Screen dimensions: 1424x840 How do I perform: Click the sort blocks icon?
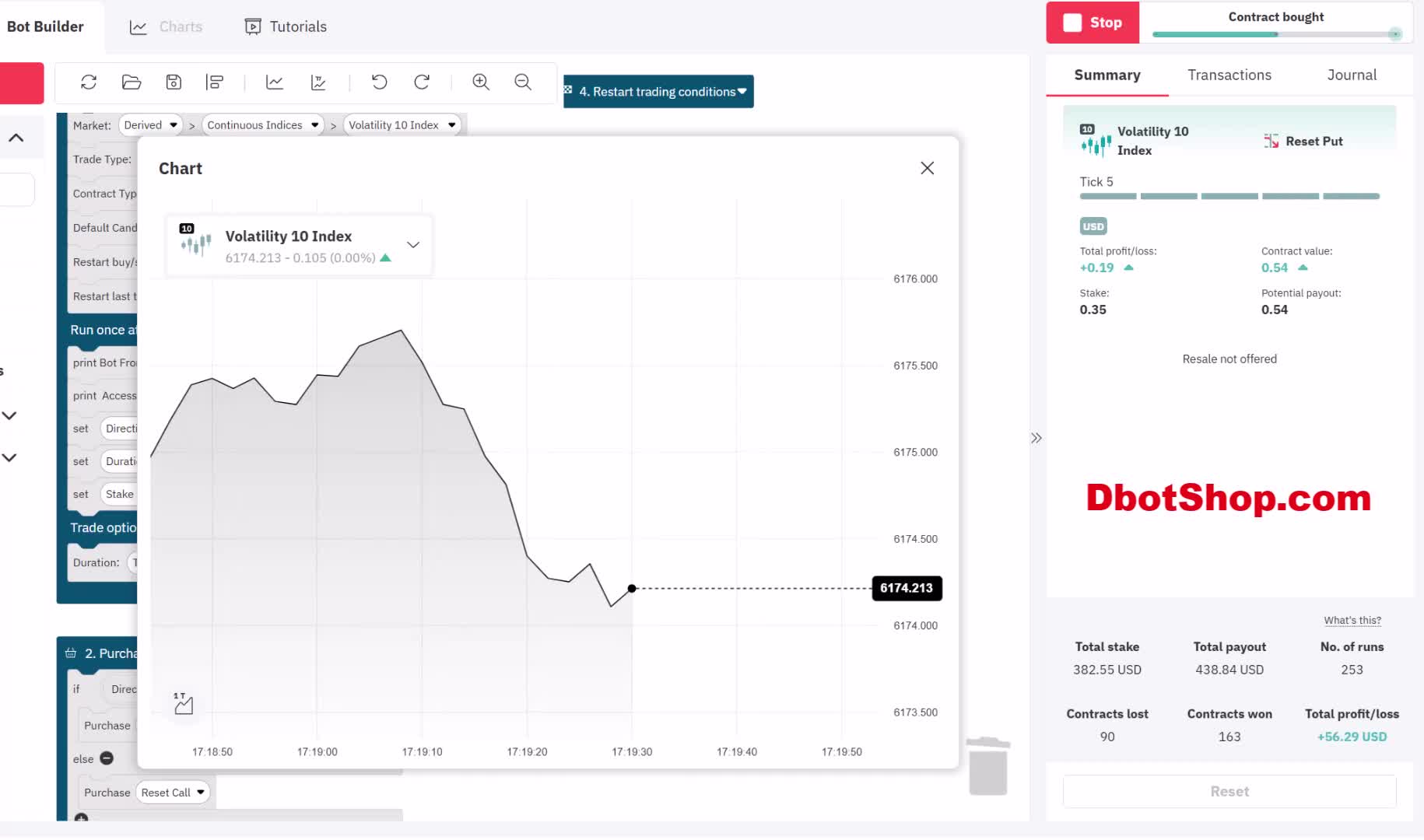215,82
